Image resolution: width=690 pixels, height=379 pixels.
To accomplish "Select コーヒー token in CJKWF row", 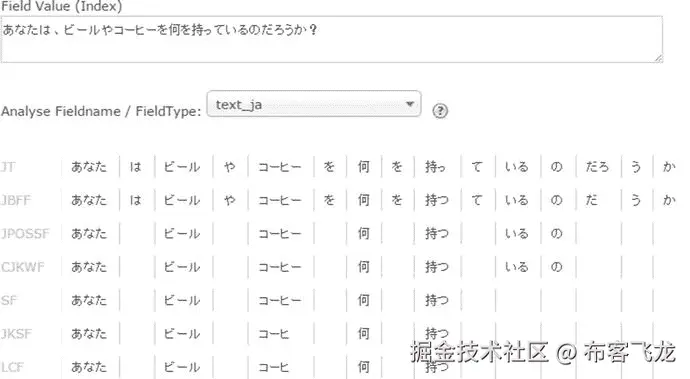I will (x=279, y=267).
